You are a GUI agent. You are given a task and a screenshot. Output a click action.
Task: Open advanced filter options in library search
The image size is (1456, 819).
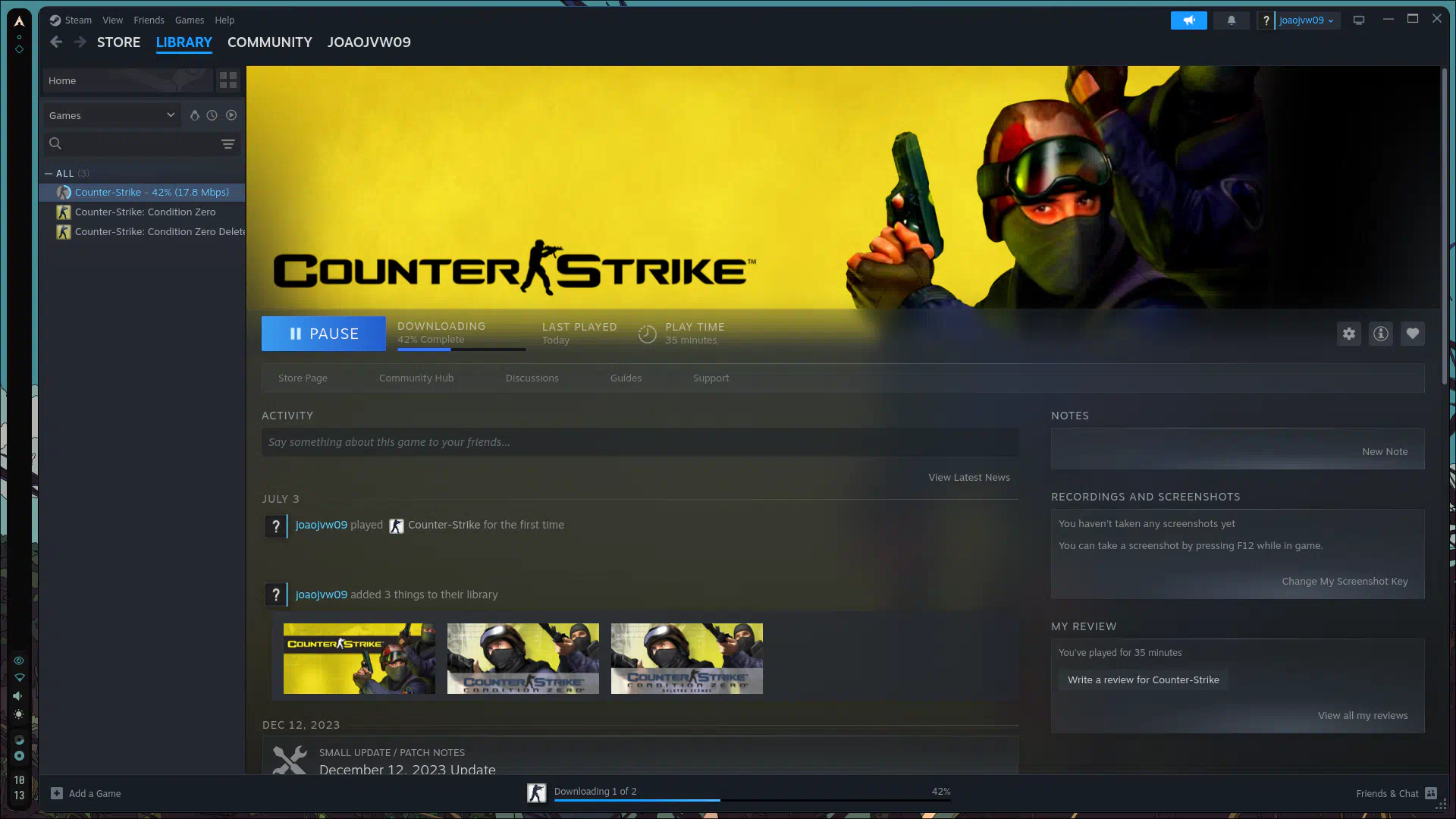[x=228, y=144]
